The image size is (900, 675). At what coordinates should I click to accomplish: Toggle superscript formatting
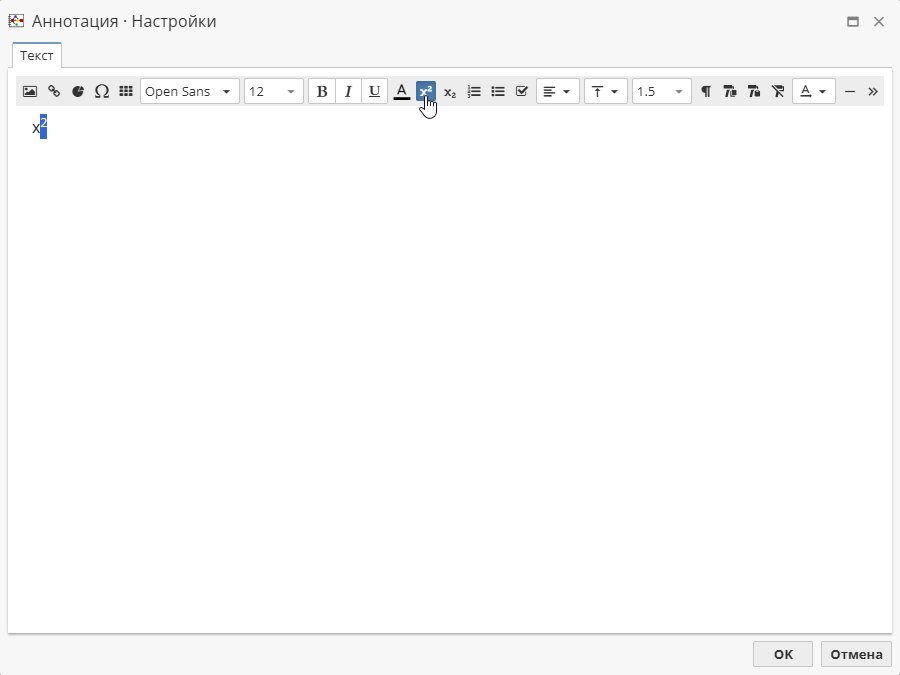point(426,91)
